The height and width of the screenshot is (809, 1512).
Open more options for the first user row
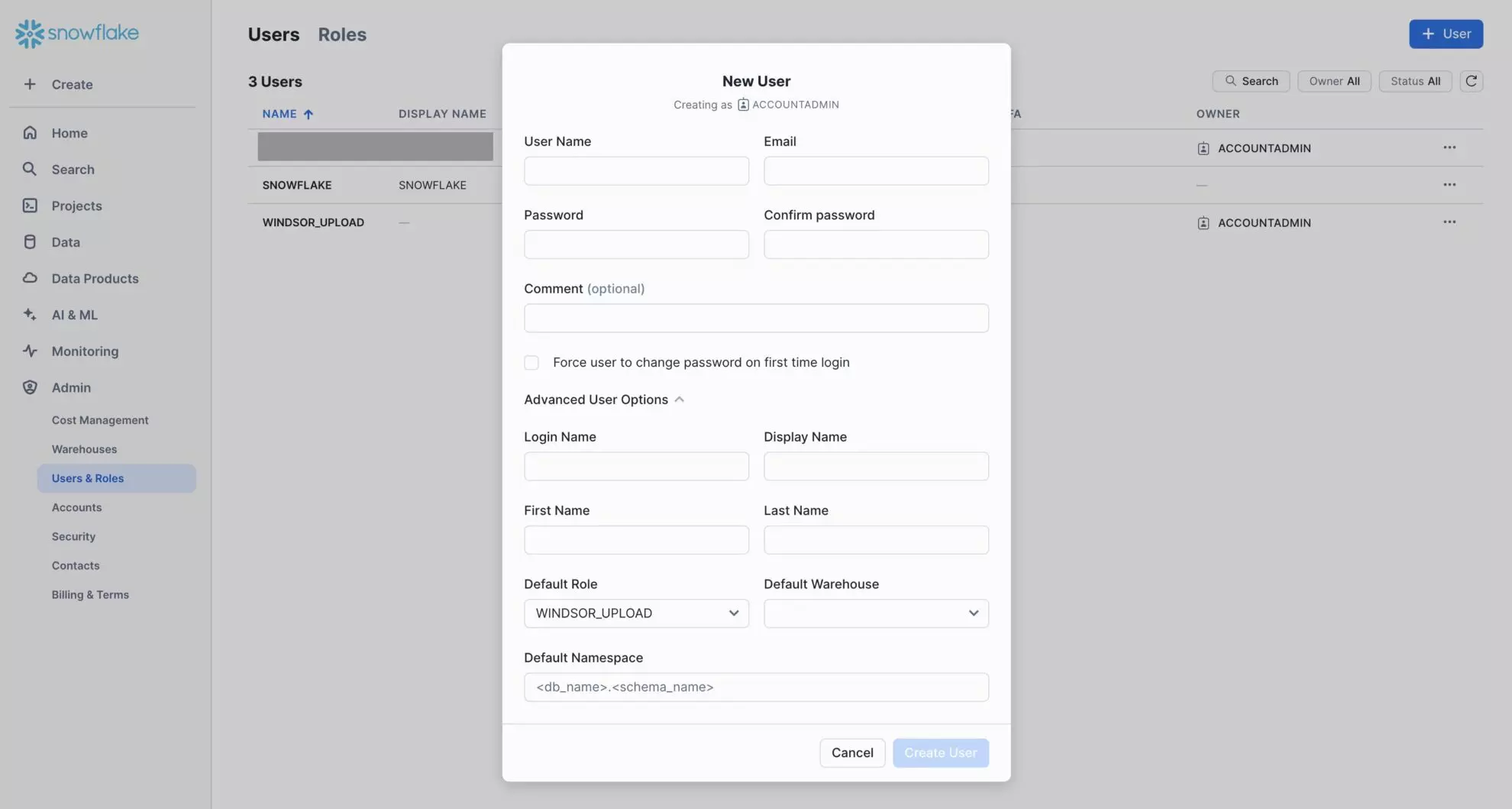pyautogui.click(x=1449, y=147)
